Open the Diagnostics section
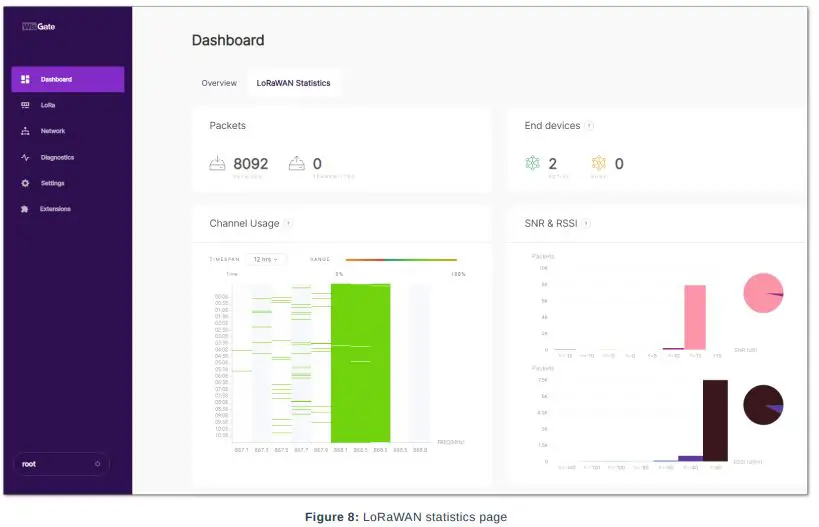 68,157
